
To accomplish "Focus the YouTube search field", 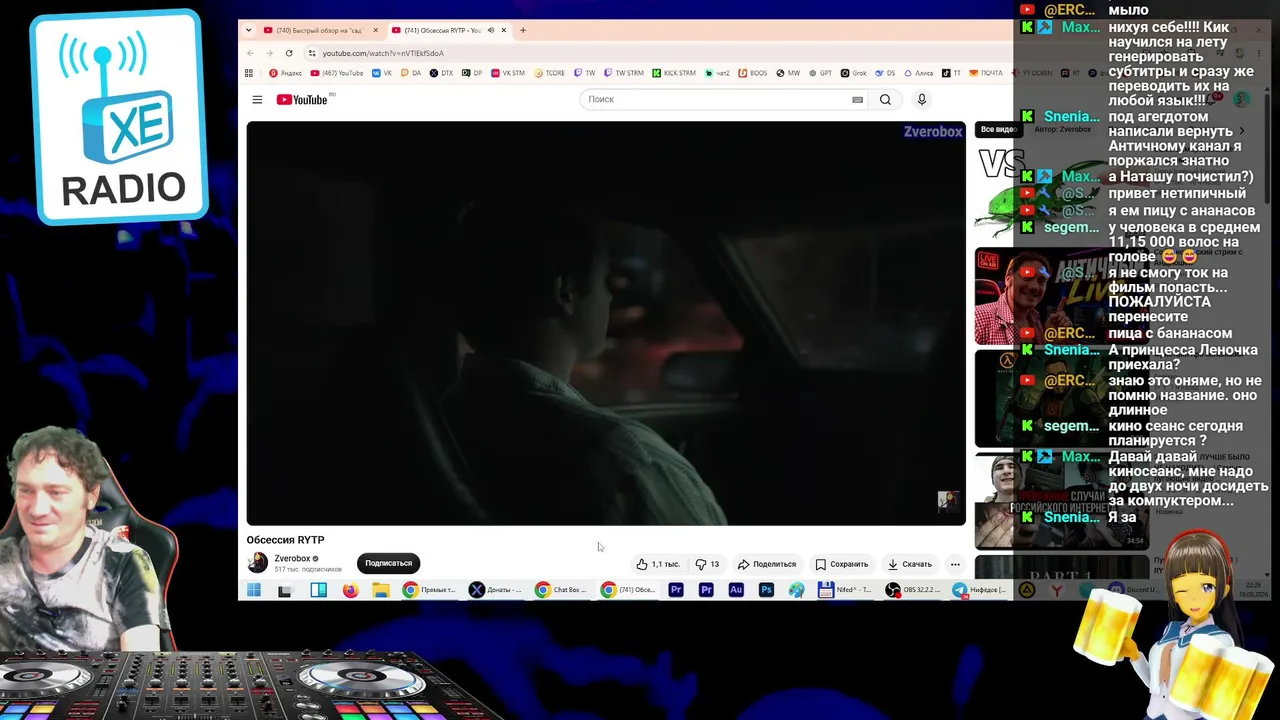I will click(725, 99).
